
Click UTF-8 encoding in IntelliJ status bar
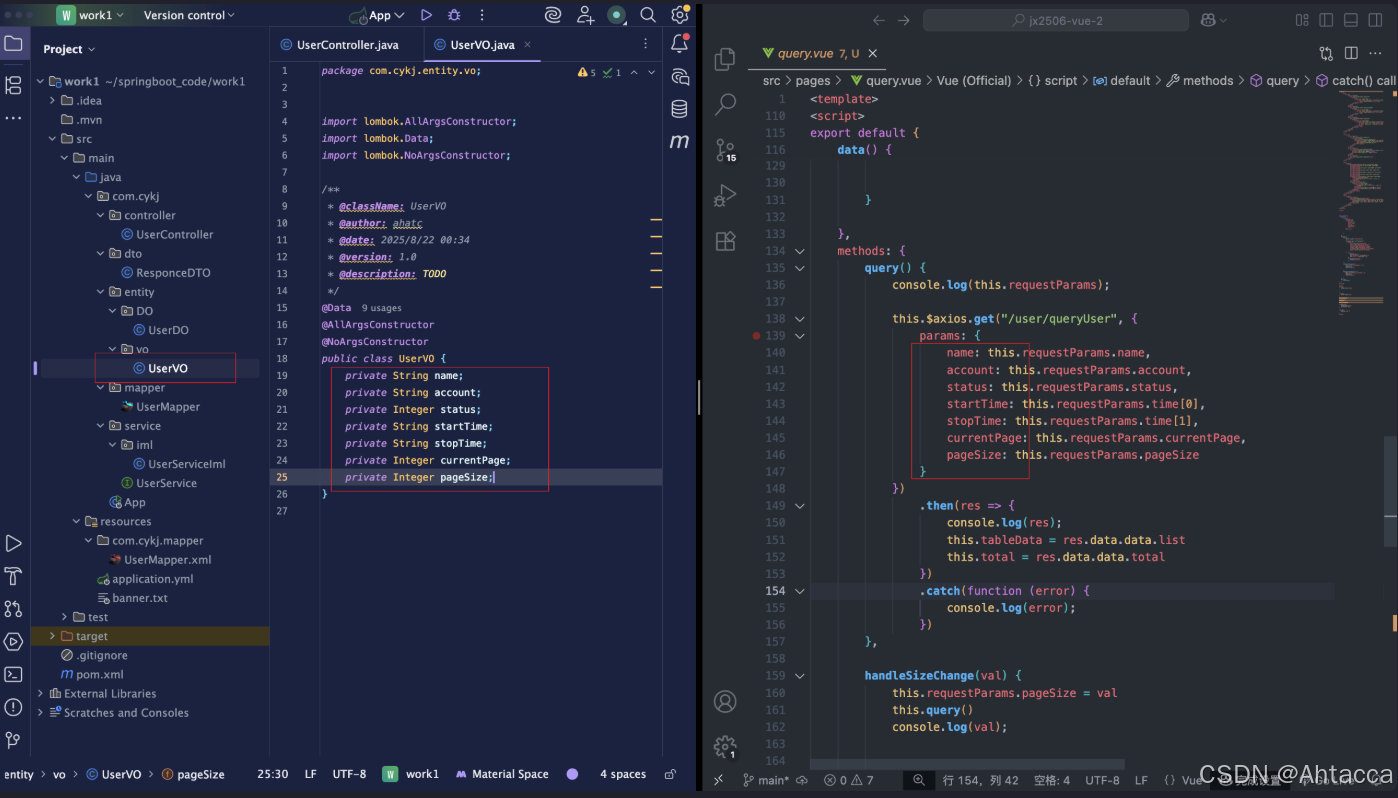pos(349,774)
